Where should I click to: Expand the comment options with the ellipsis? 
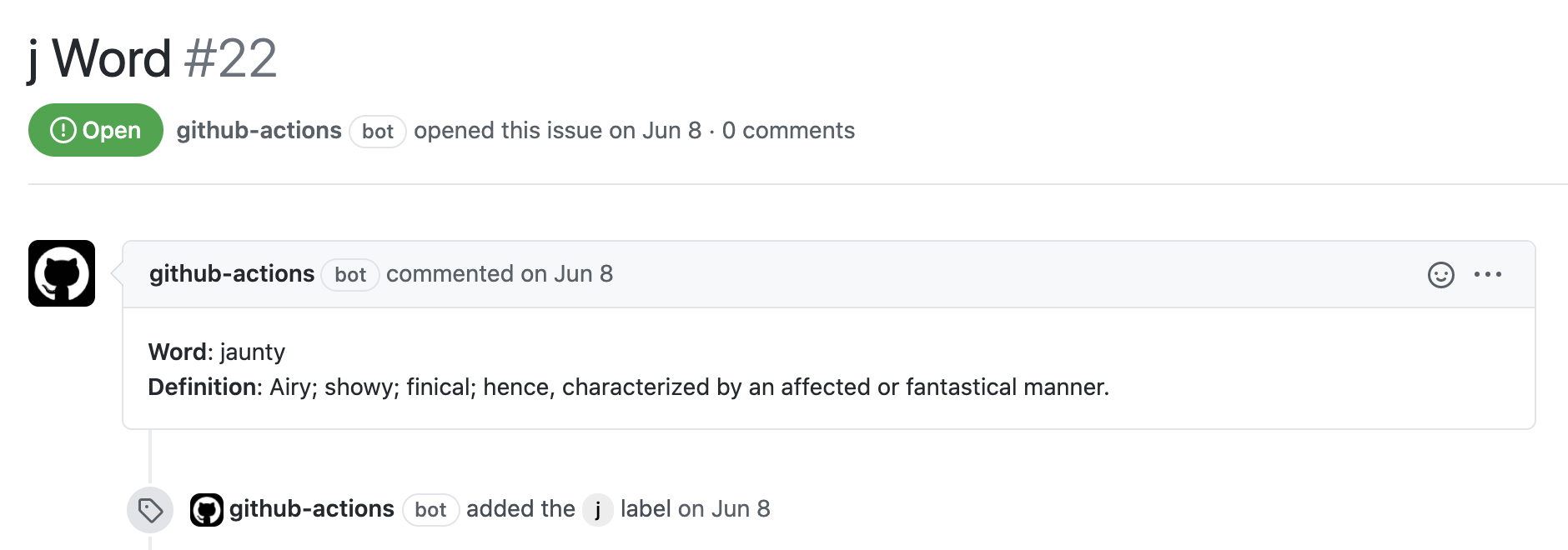click(x=1490, y=273)
